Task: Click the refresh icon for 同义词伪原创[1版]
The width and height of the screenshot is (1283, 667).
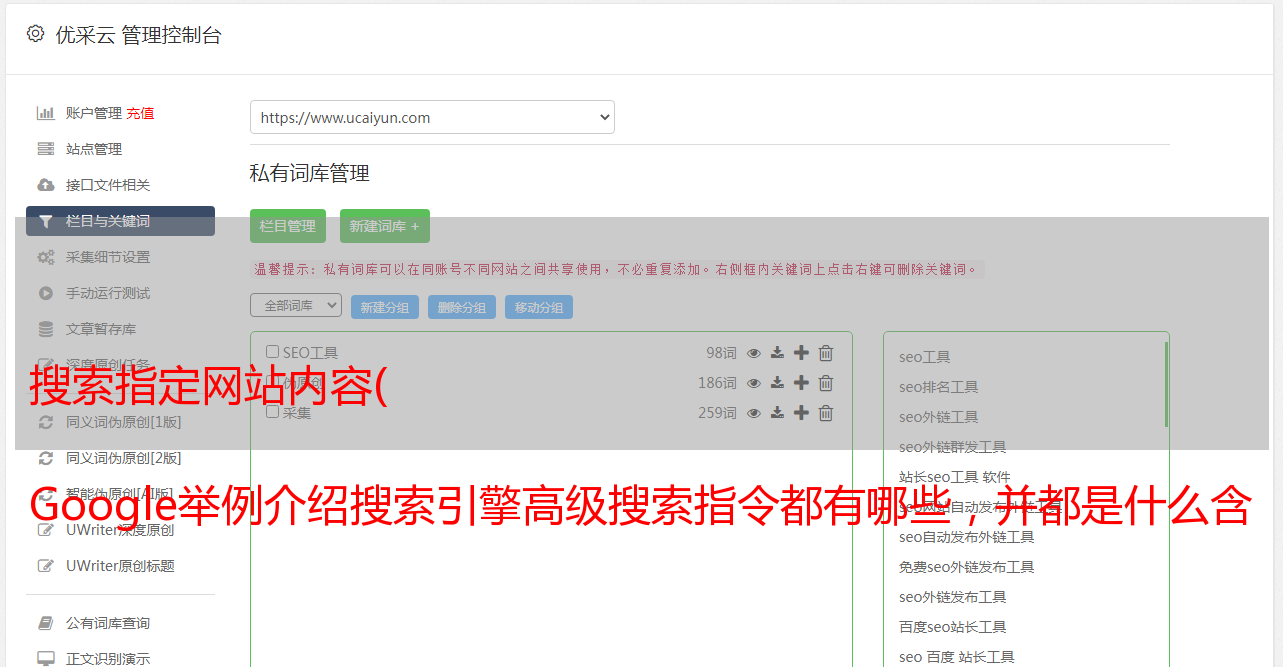Action: coord(45,422)
